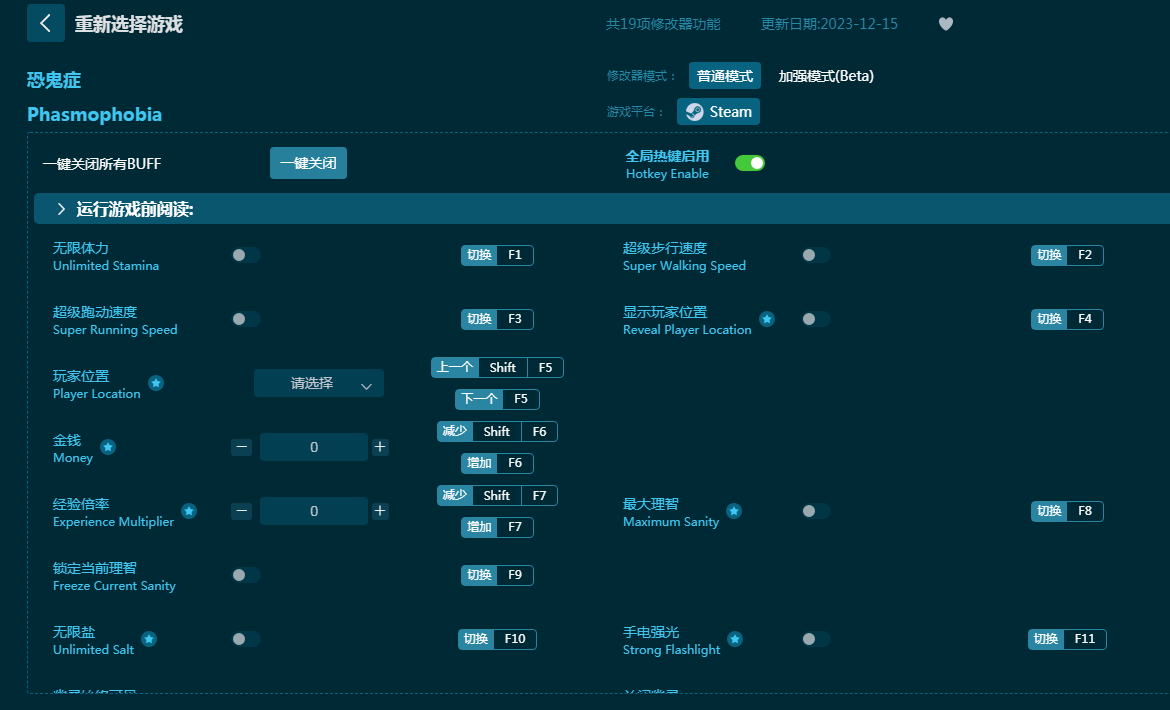Click F9 hotkey for Freeze Current Sanity

[x=497, y=575]
